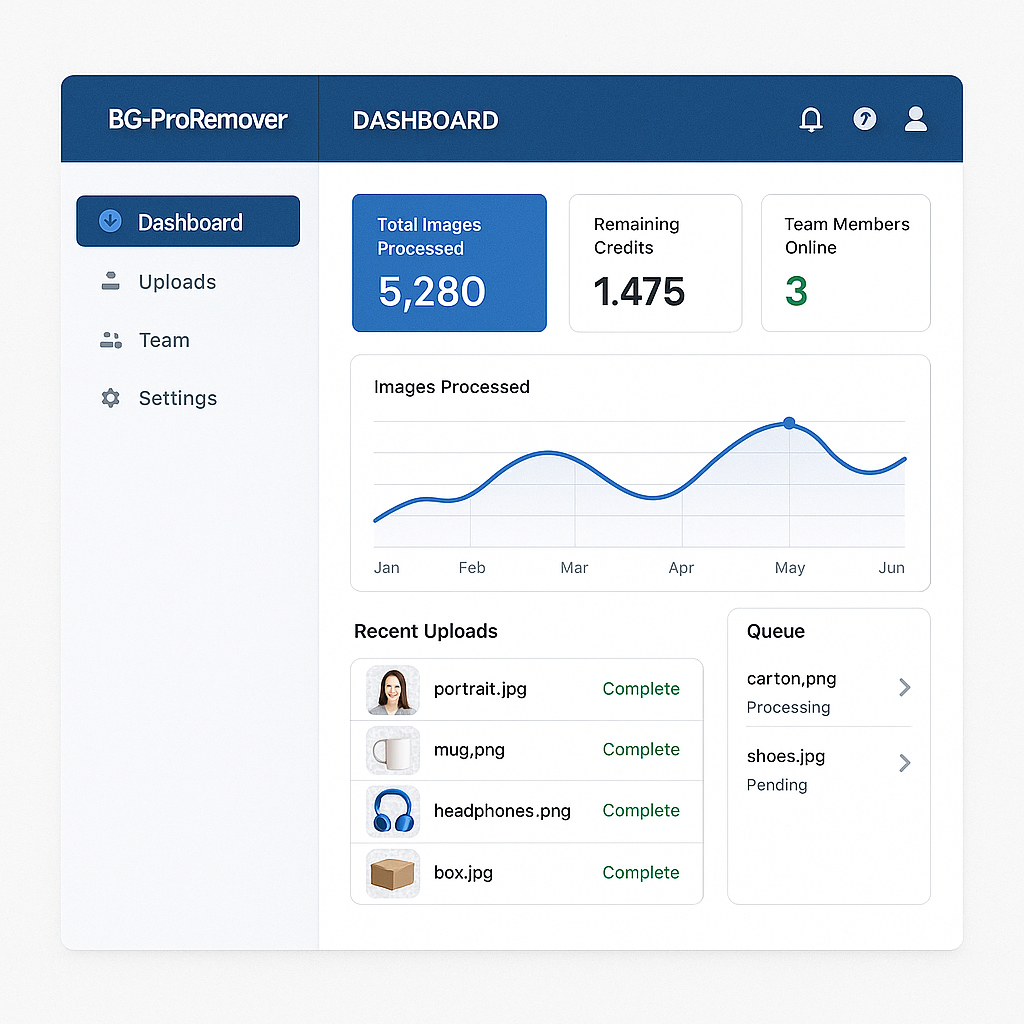
Task: Open the Team Members Online card
Action: (846, 263)
